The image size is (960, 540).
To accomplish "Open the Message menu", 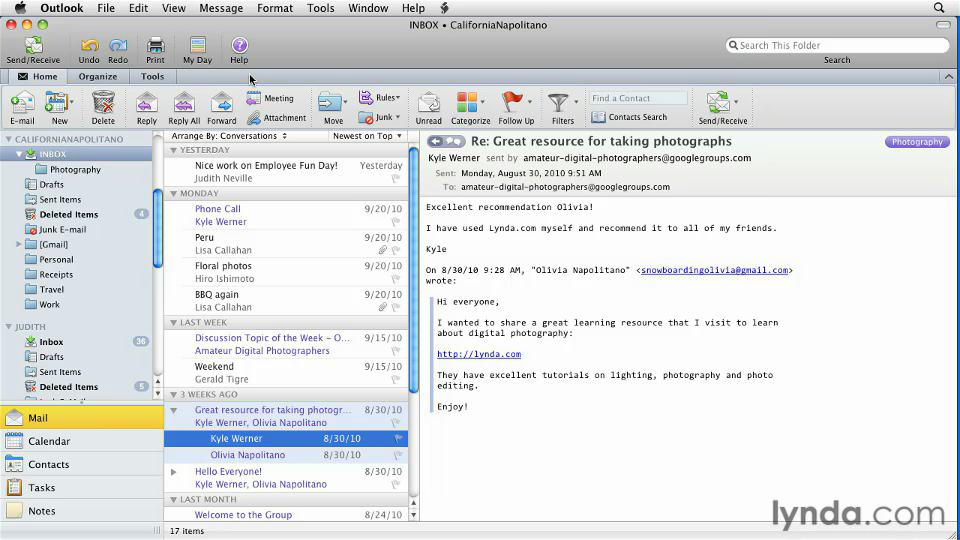I will click(221, 8).
